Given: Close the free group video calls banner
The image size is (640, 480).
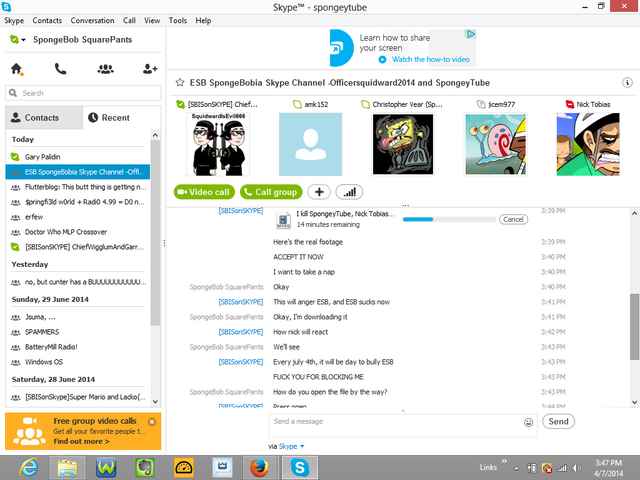Looking at the screenshot, I should click(x=152, y=422).
